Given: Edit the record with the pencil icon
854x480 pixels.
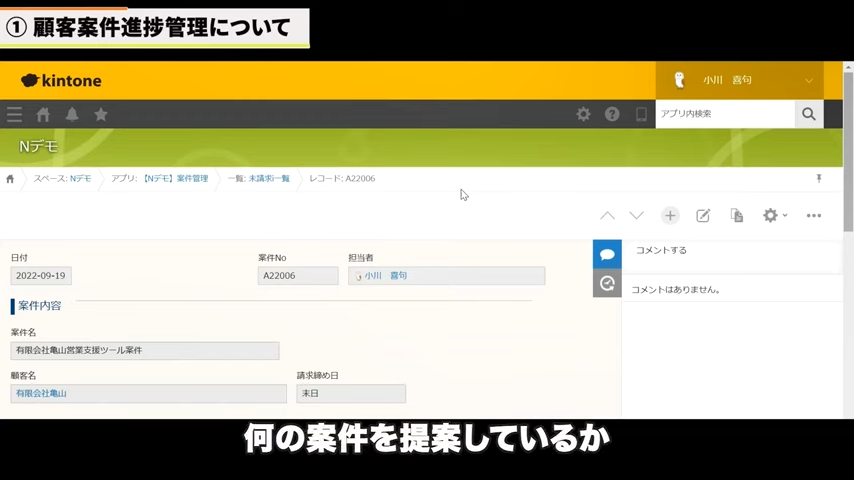Looking at the screenshot, I should (x=703, y=216).
